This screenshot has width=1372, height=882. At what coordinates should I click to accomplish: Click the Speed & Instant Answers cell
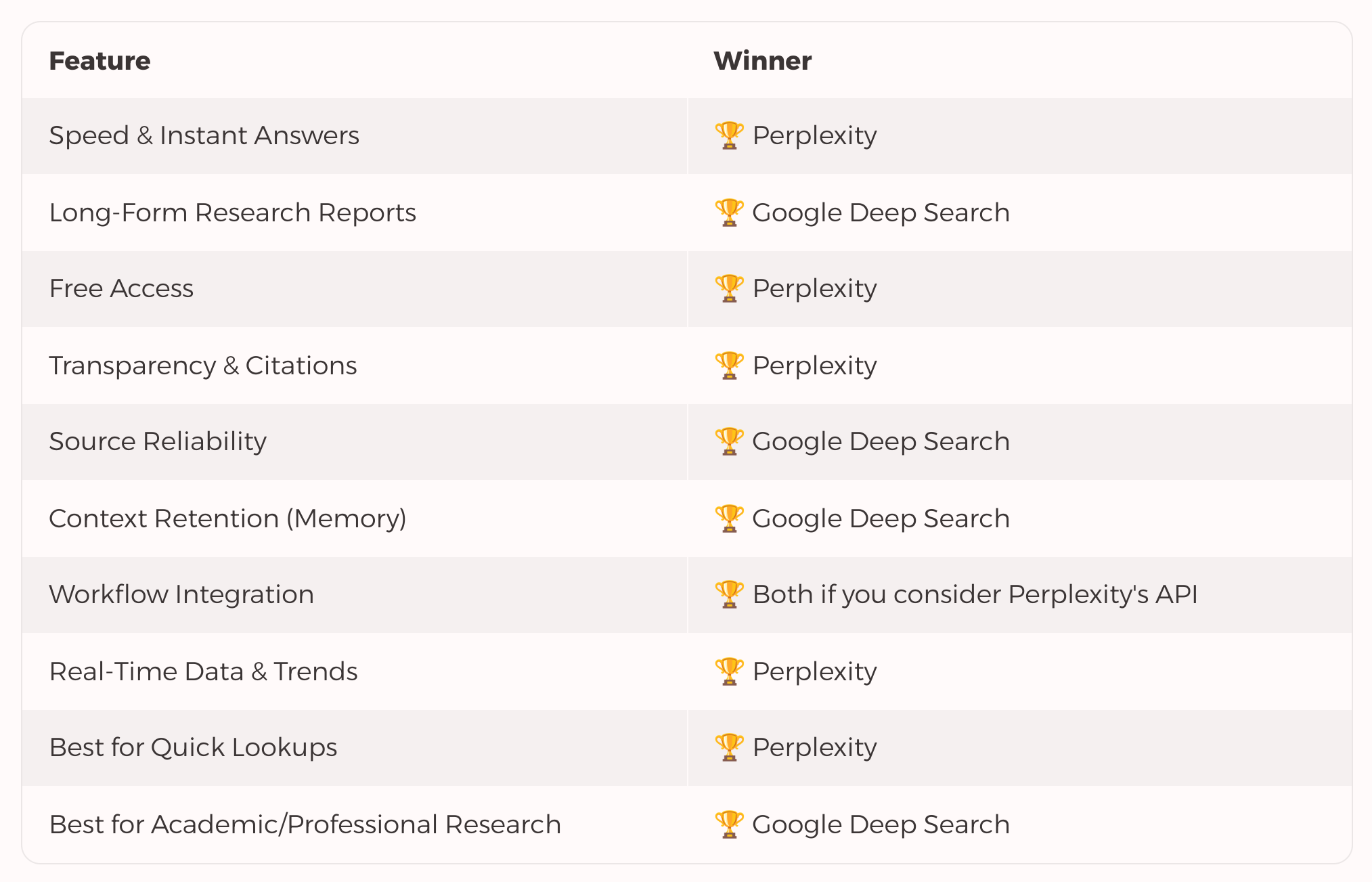coord(355,136)
